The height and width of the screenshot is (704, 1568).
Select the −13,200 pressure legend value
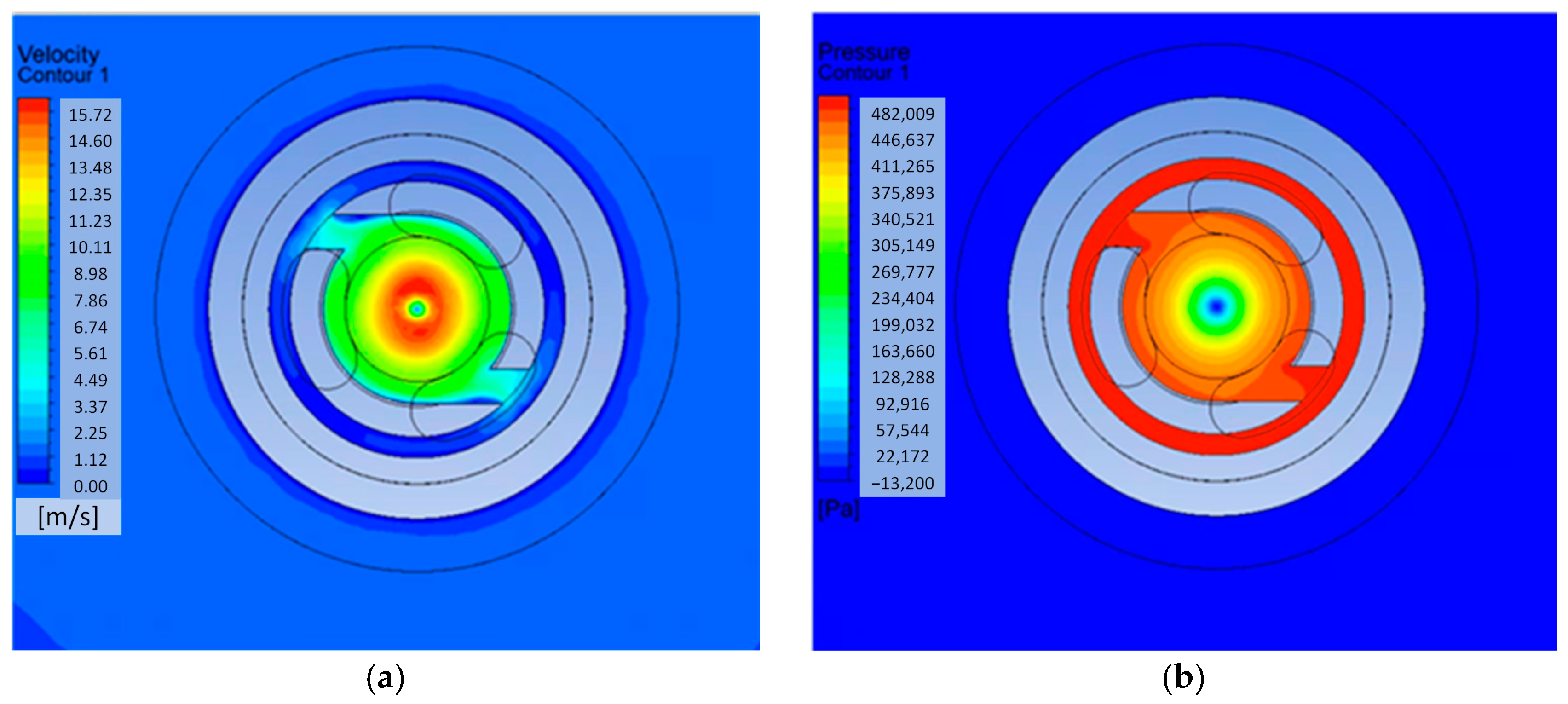tap(902, 483)
